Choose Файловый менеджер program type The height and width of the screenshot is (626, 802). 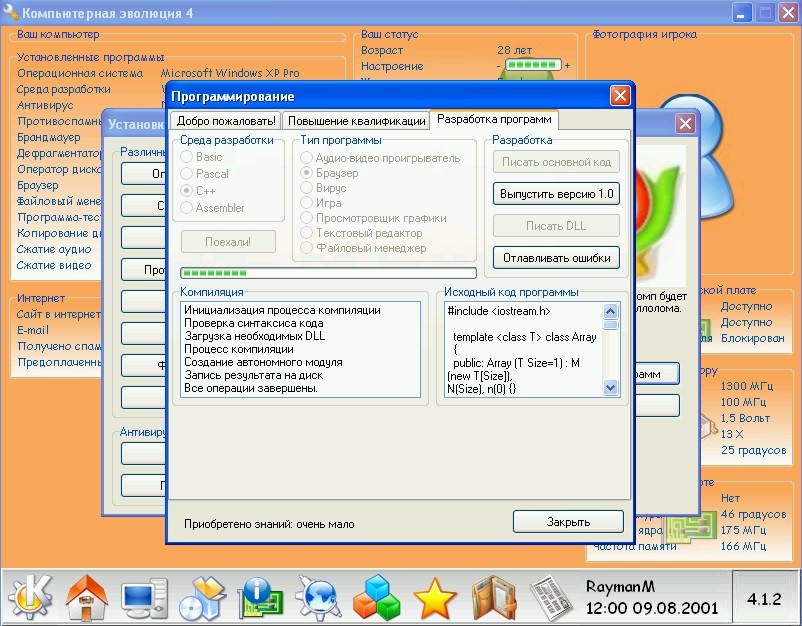(306, 248)
